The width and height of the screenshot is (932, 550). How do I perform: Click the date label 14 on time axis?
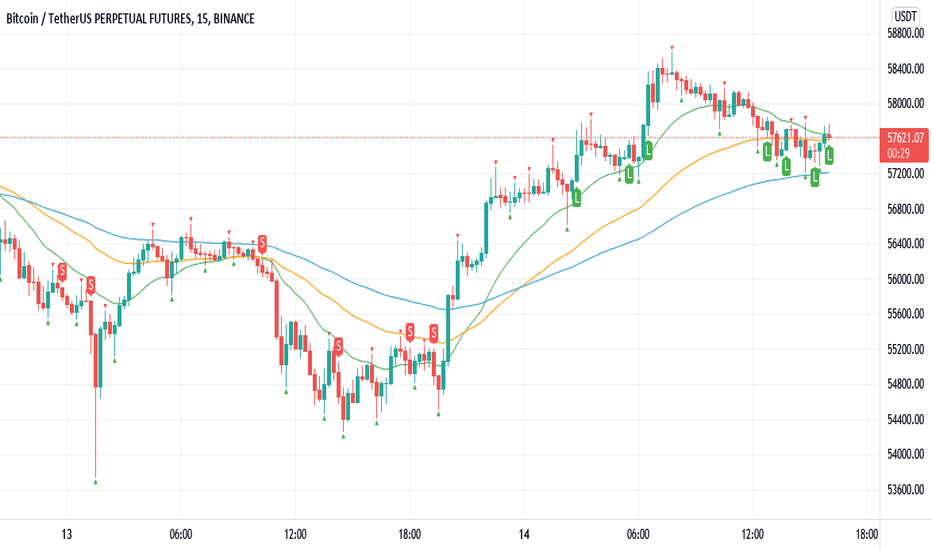tap(524, 534)
